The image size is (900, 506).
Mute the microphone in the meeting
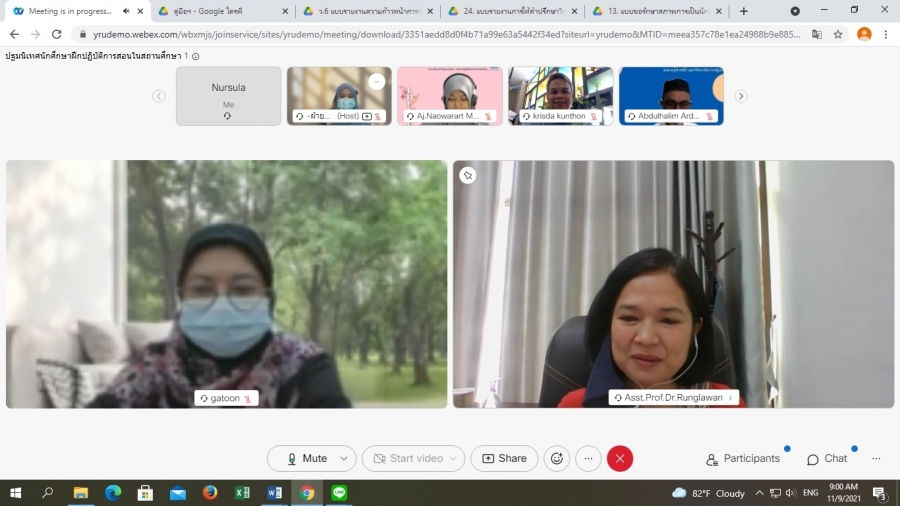(304, 458)
